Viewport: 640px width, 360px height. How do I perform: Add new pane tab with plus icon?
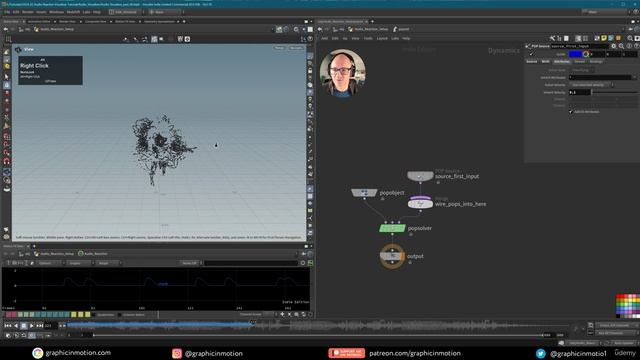click(x=184, y=21)
